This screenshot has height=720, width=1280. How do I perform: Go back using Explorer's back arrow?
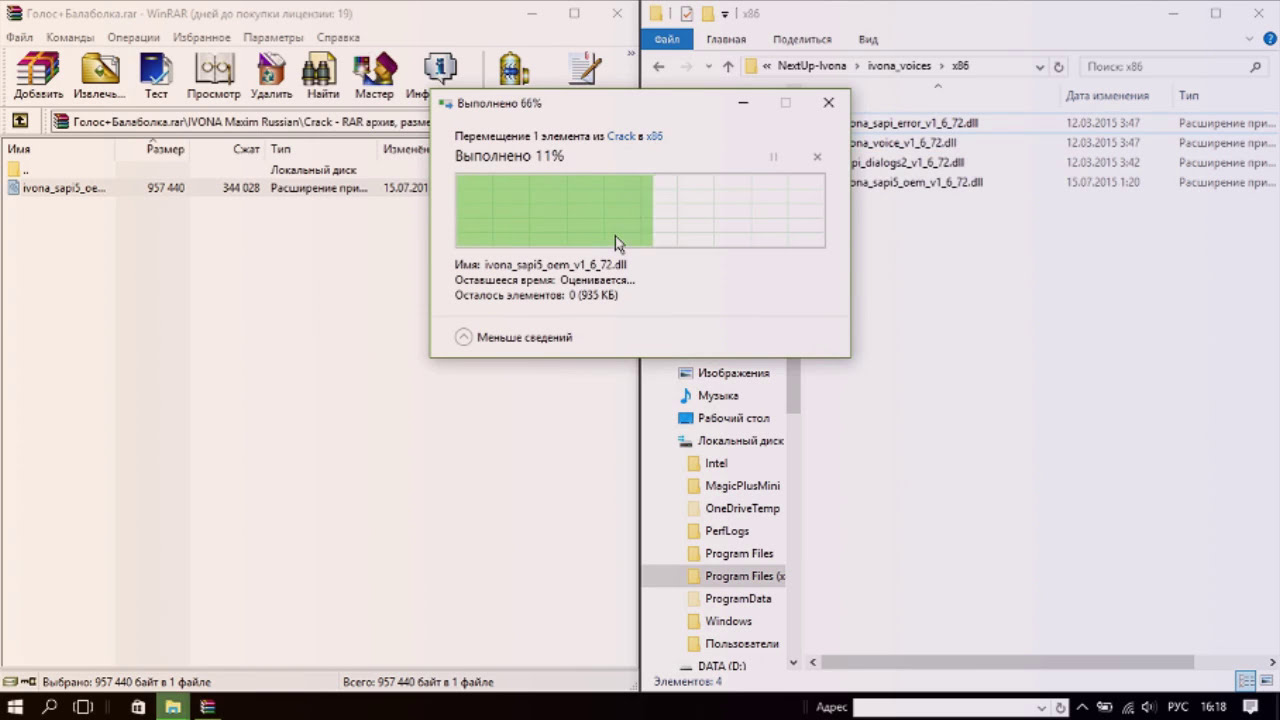click(658, 67)
